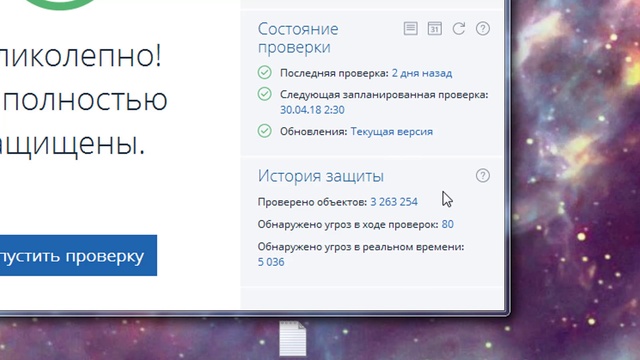This screenshot has height=360, width=640.
Task: Select the 'Состояние проверки' heading
Action: tap(298, 38)
